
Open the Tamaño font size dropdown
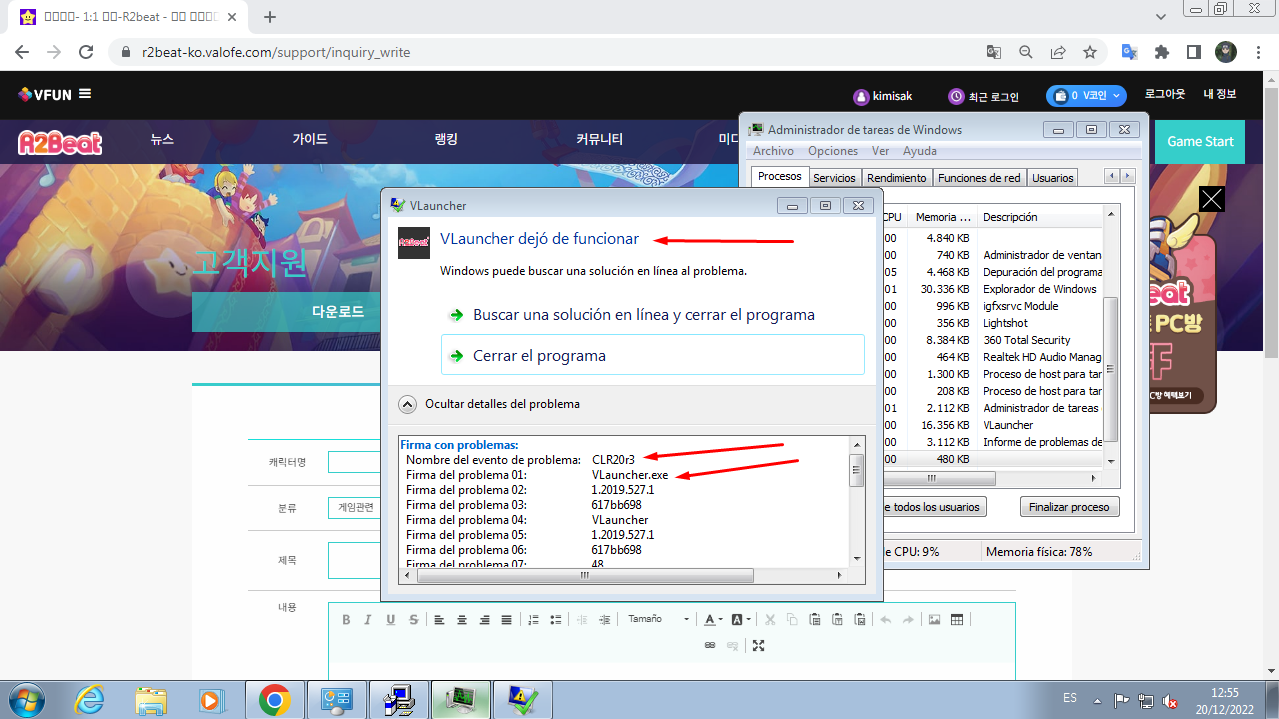658,620
